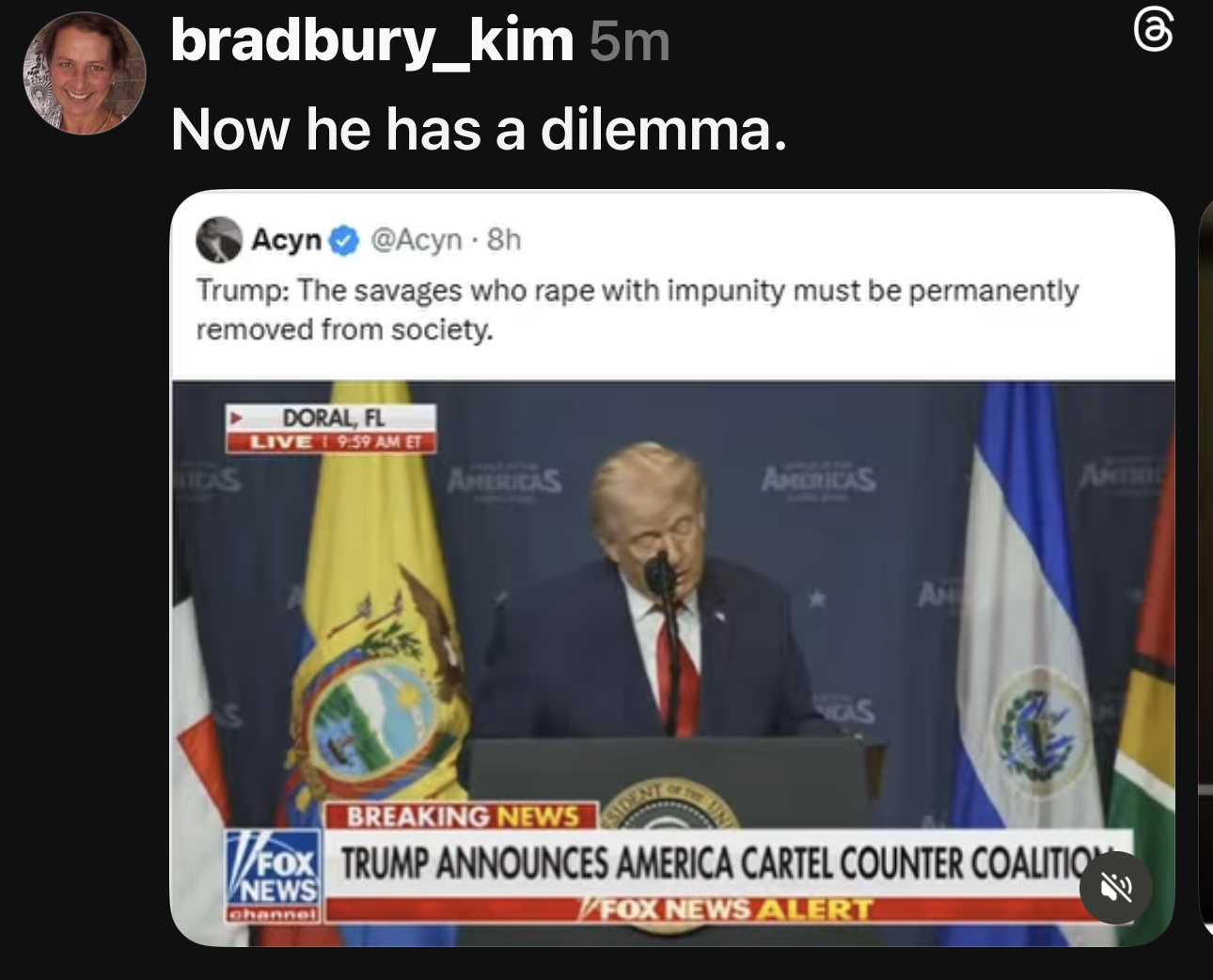Click the BREAKING NEWS red label
1213x980 pixels.
click(462, 815)
